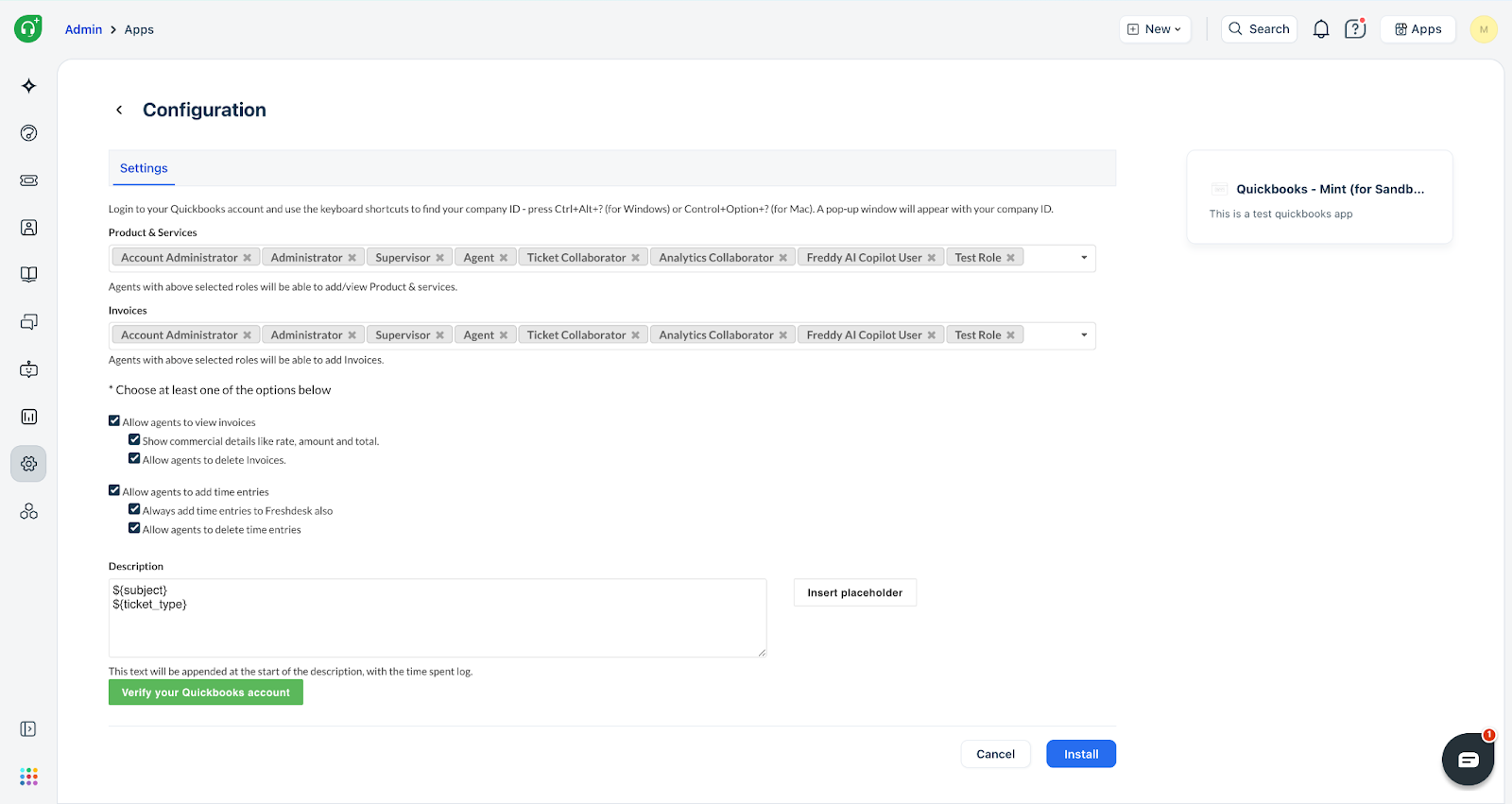Toggle Show commercial details checkbox
The height and width of the screenshot is (804, 1512).
pos(134,440)
